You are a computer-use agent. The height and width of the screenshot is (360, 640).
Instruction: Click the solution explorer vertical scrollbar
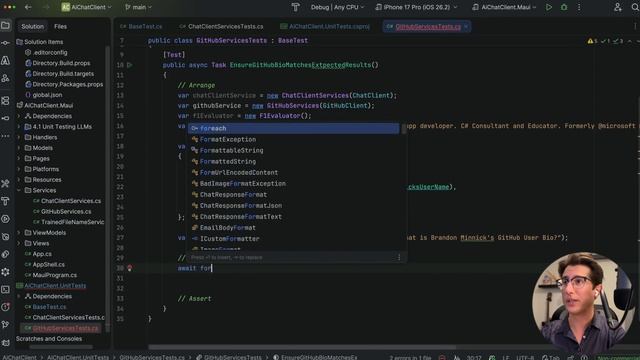108,188
